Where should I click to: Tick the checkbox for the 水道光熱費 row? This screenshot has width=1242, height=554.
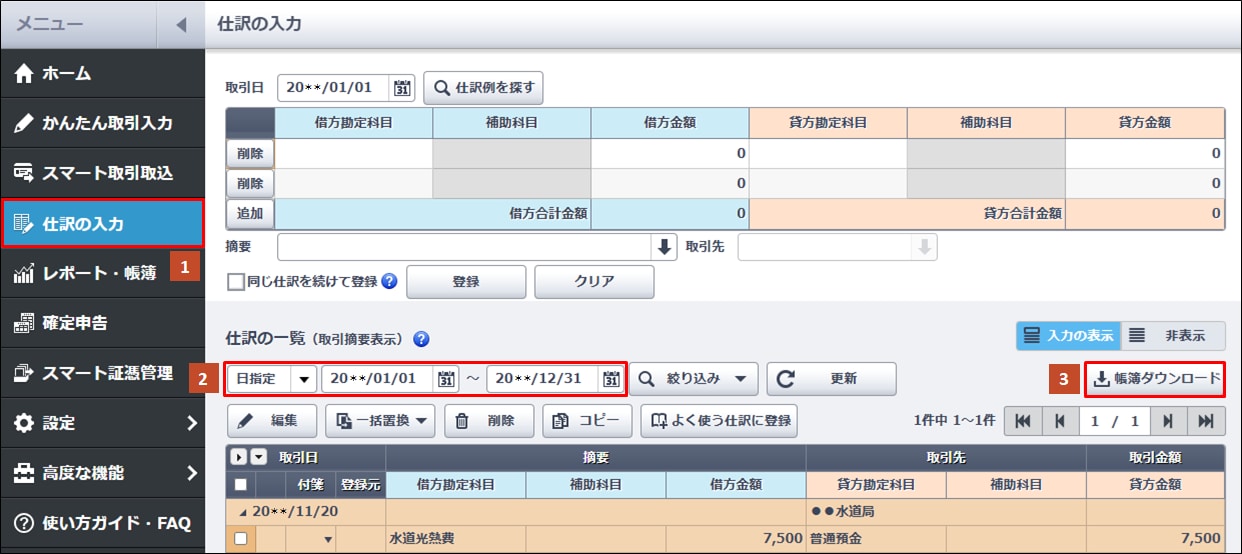(x=240, y=538)
